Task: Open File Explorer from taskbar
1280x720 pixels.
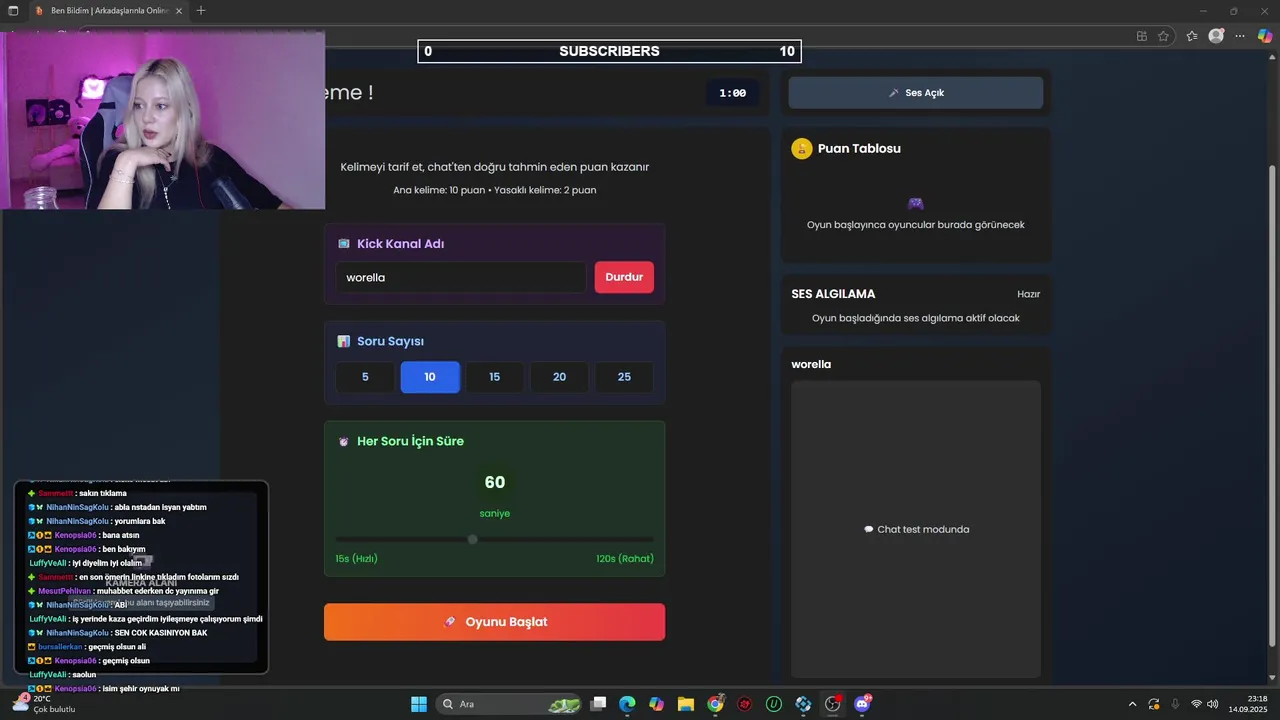Action: [x=686, y=704]
